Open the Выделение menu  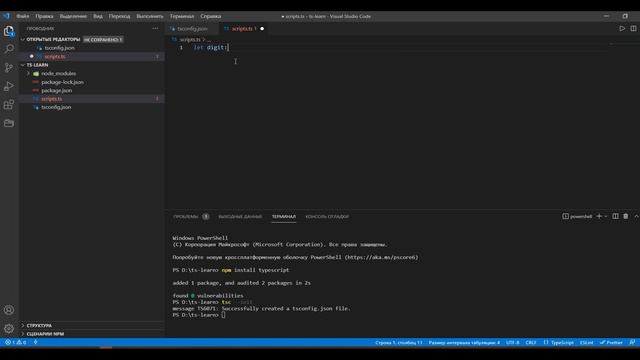click(73, 16)
